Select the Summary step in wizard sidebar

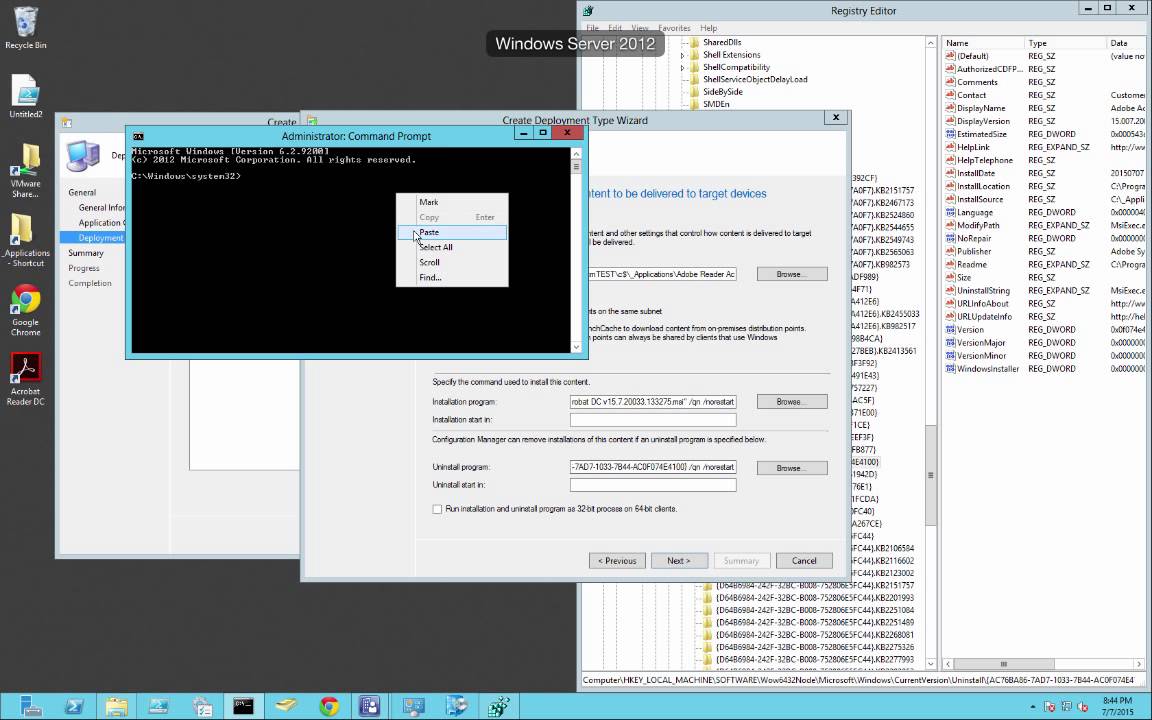86,253
